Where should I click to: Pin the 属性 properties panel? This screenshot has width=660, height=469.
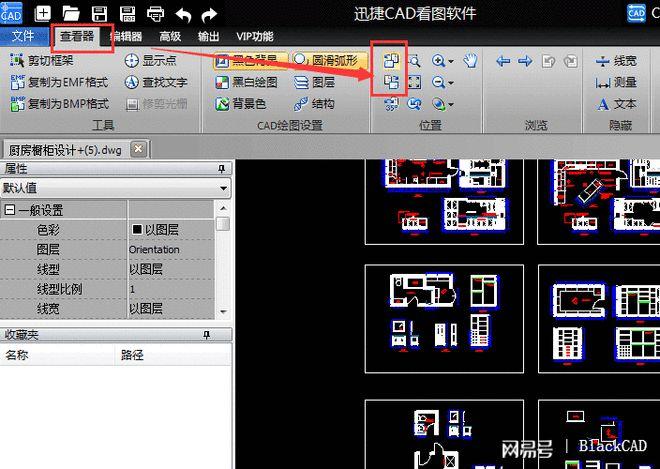pos(222,169)
